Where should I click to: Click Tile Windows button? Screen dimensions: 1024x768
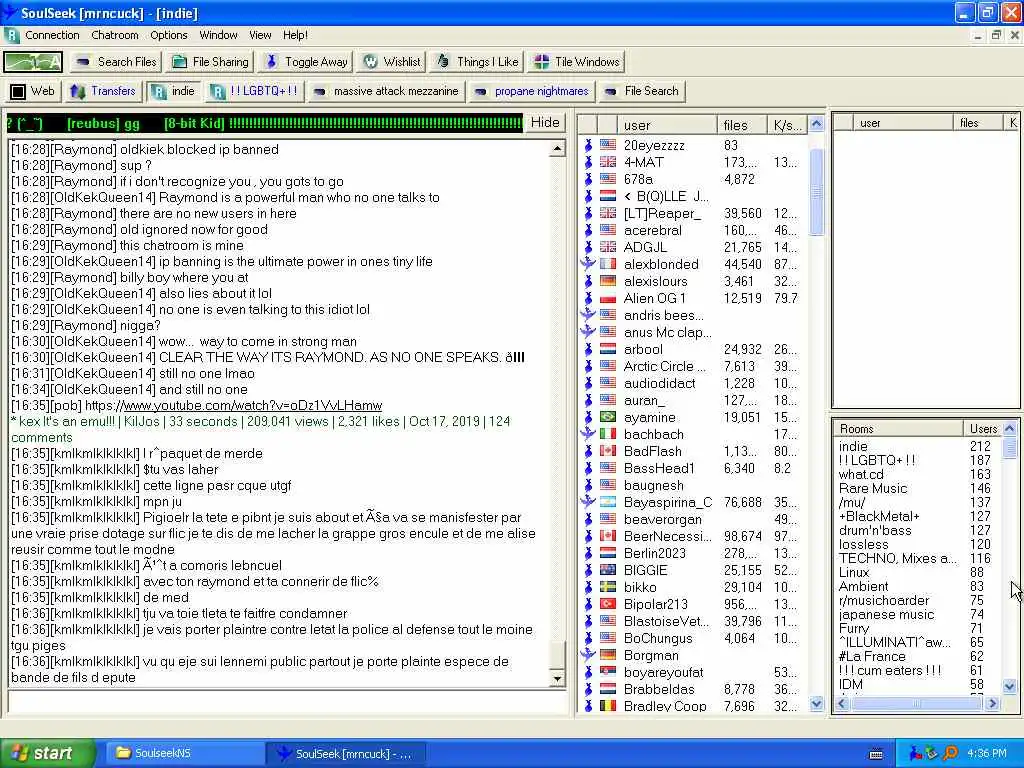click(577, 62)
